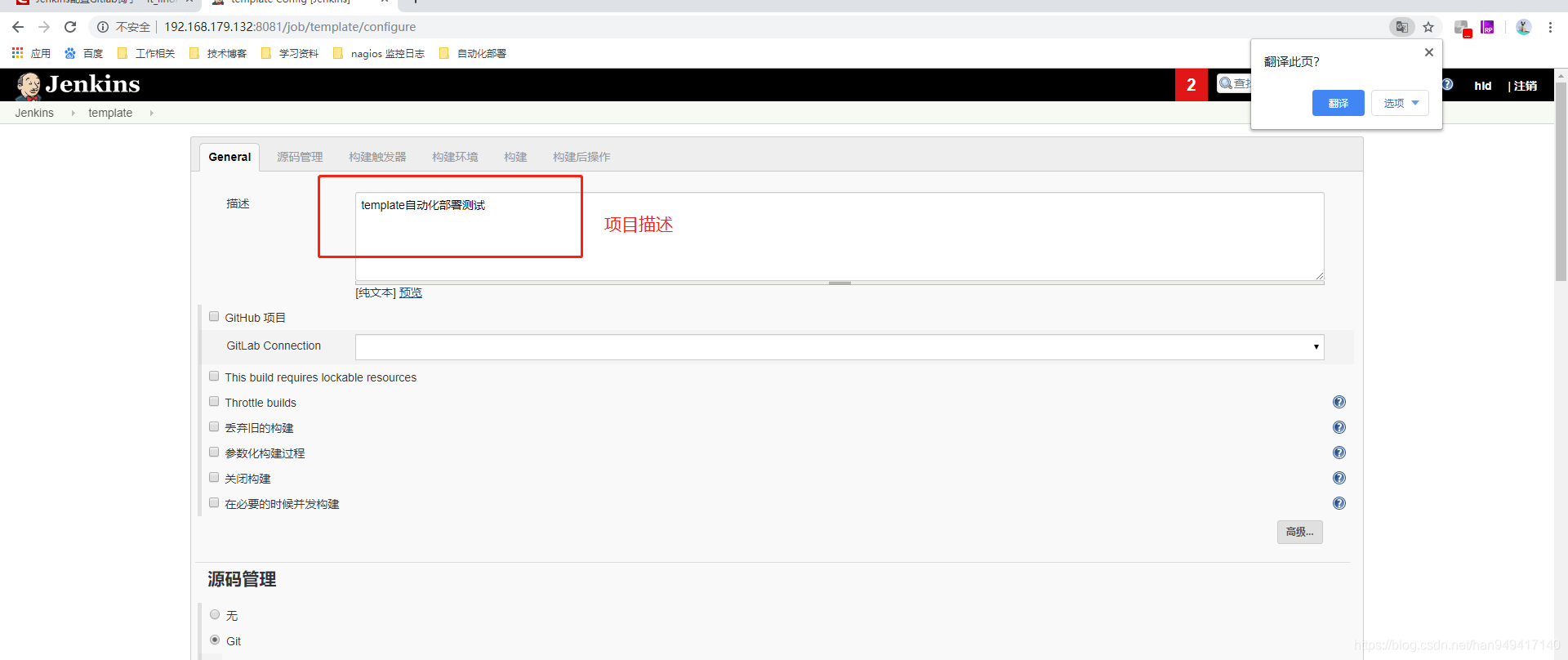Check the 关闭构建 option
Image resolution: width=1568 pixels, height=660 pixels.
pyautogui.click(x=214, y=477)
